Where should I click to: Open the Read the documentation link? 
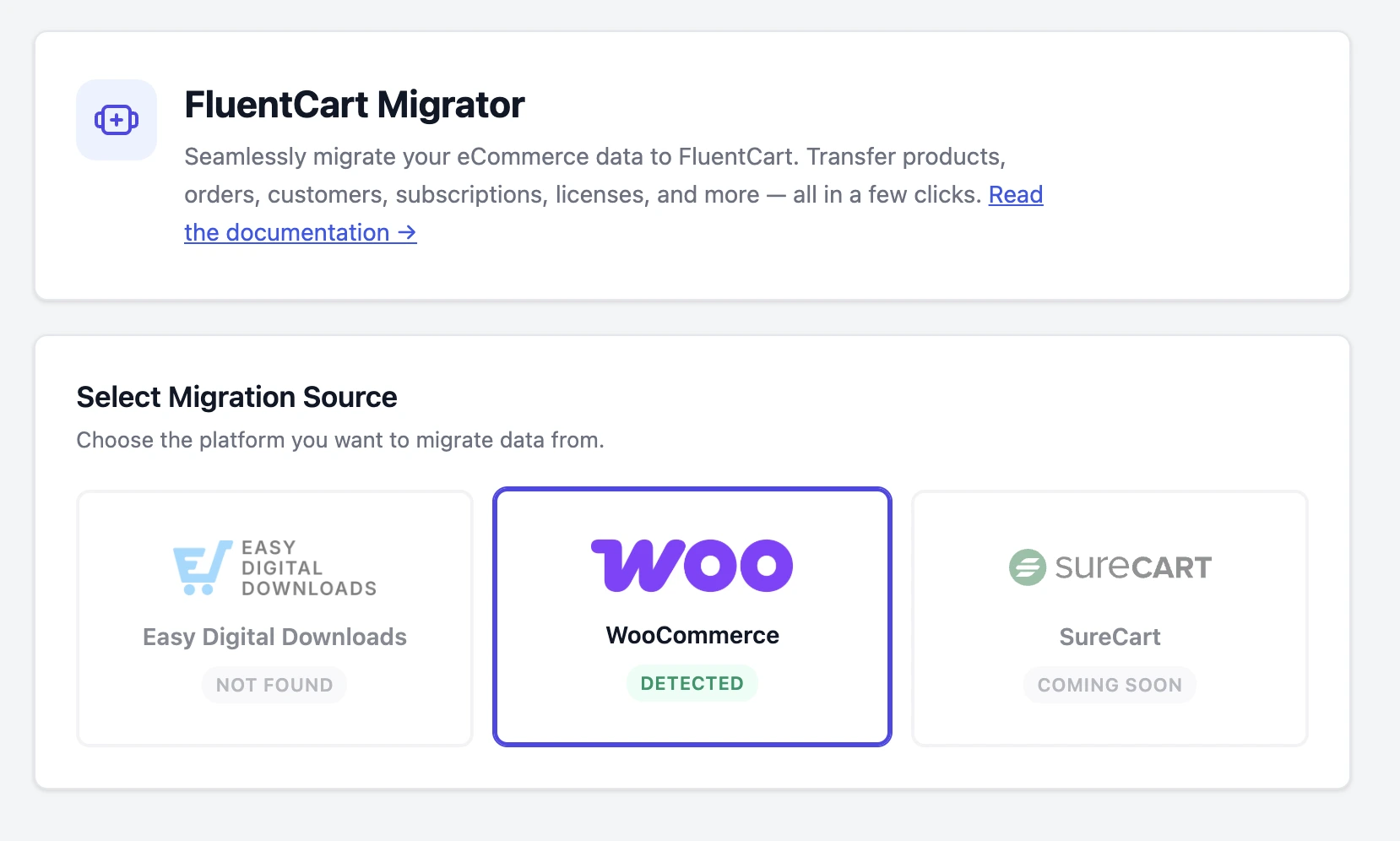pyautogui.click(x=300, y=232)
